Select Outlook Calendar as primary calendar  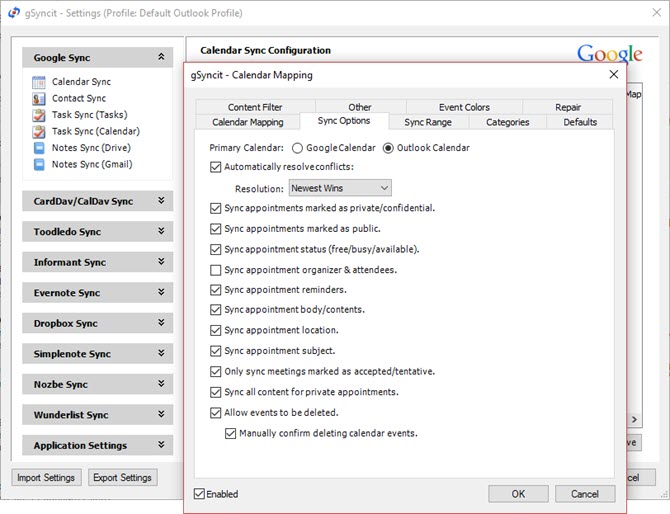pos(388,148)
